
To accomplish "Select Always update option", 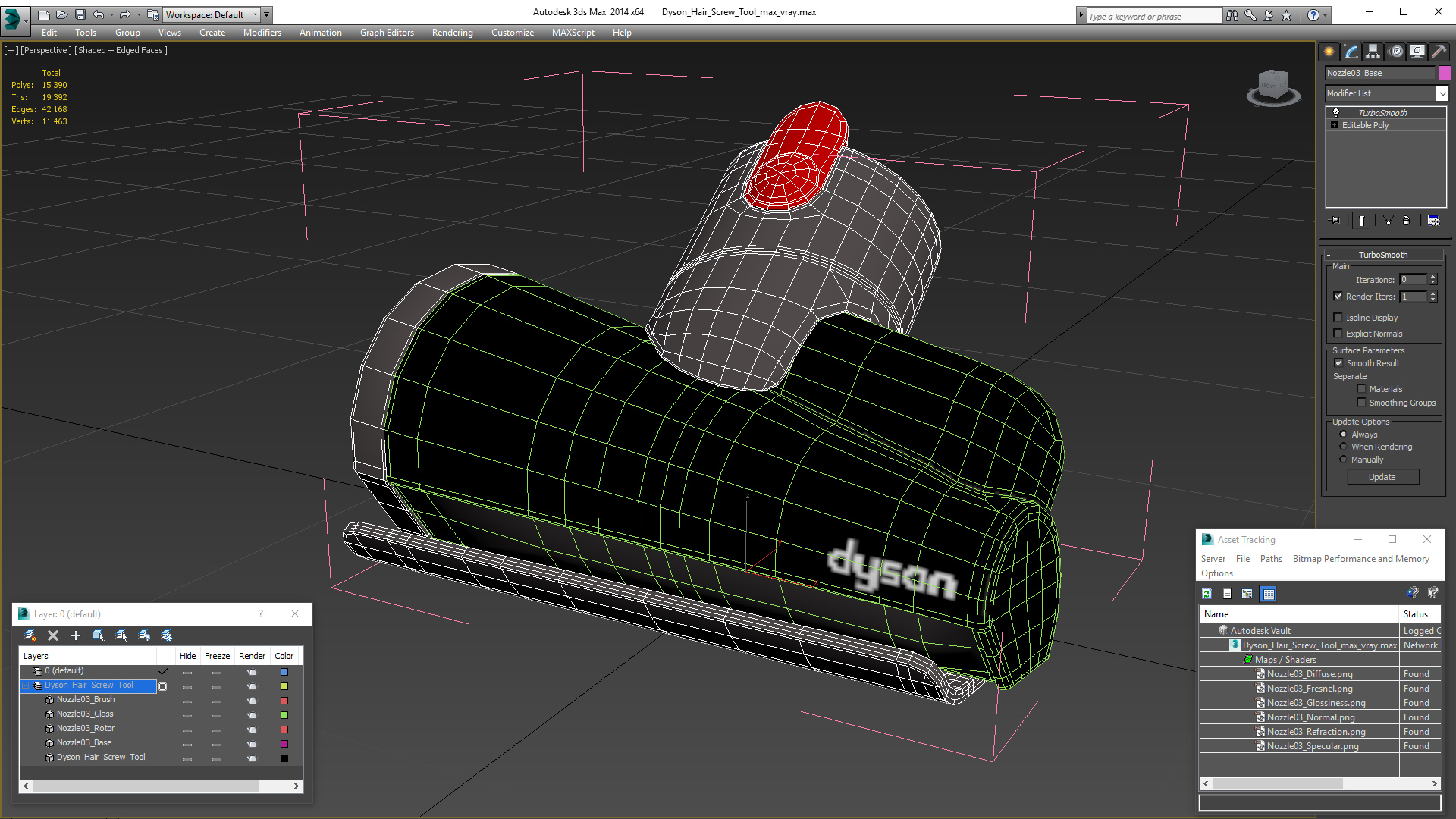I will coord(1343,435).
